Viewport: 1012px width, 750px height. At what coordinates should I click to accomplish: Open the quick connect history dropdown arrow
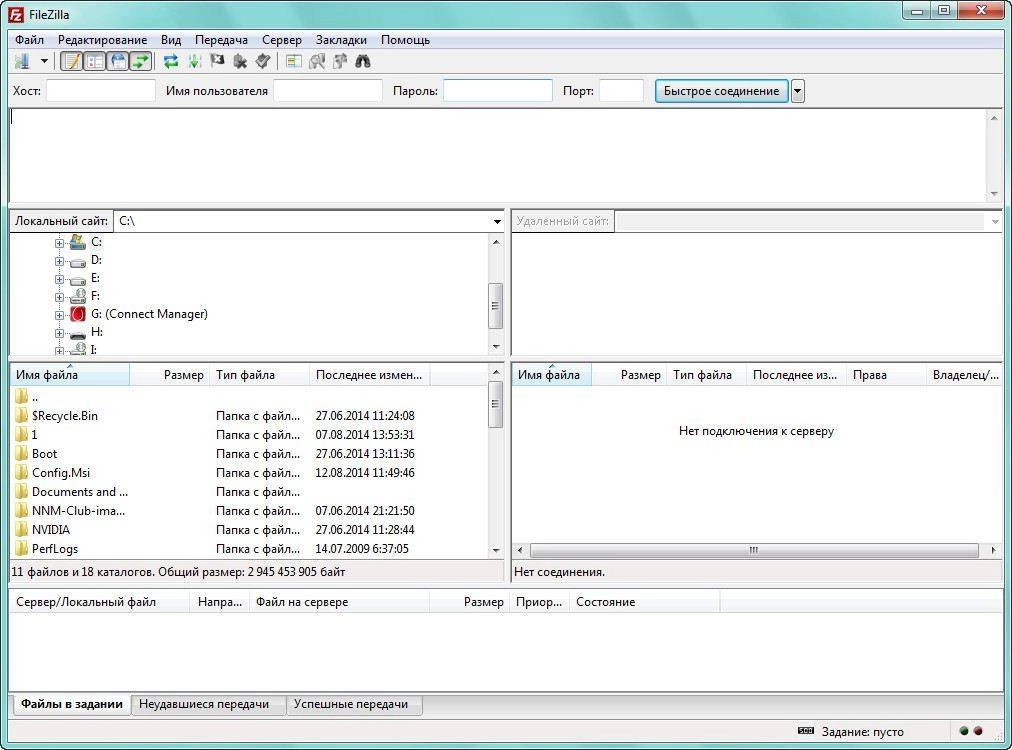(x=798, y=91)
